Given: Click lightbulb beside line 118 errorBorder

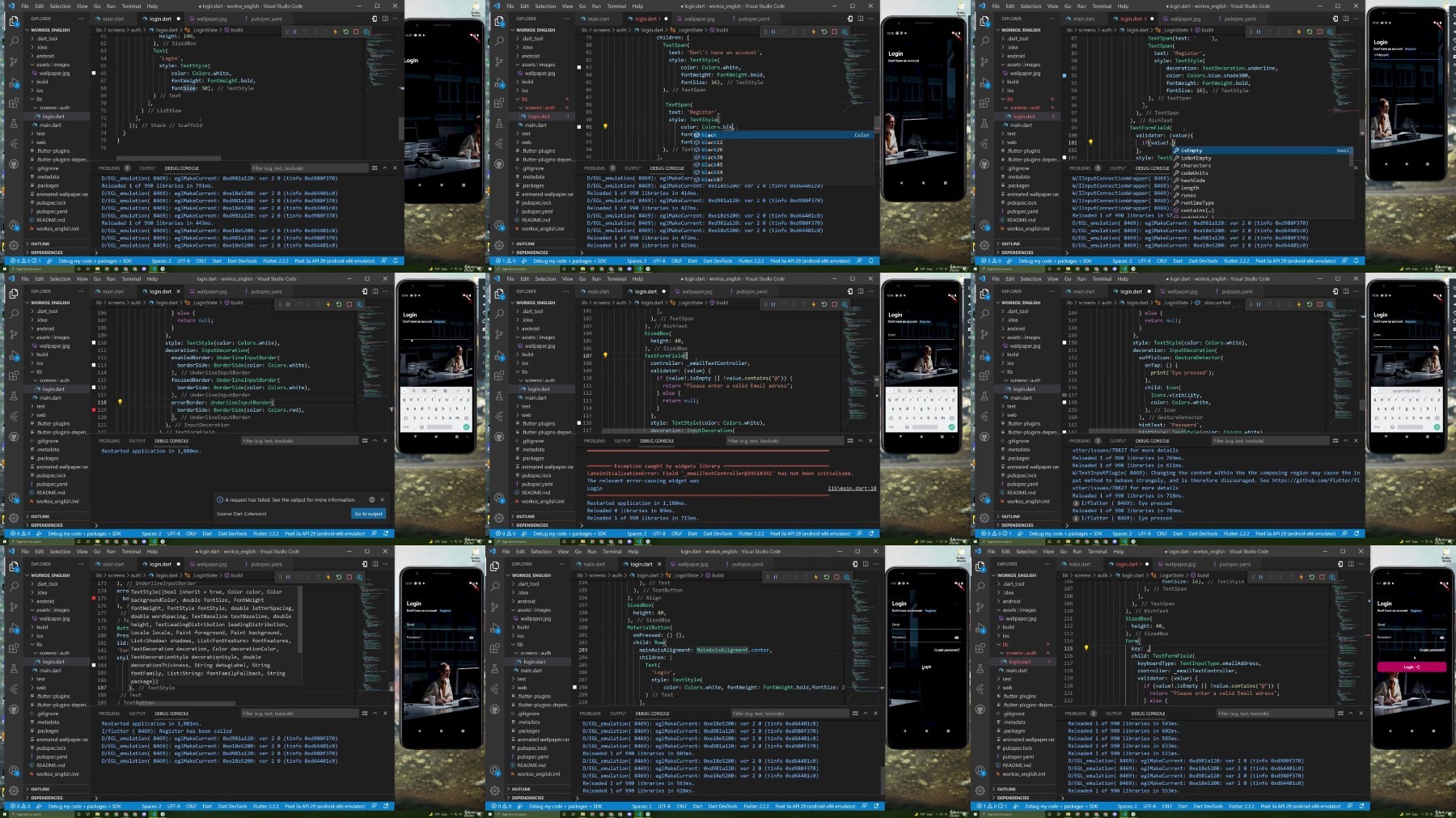Looking at the screenshot, I should click(x=120, y=402).
